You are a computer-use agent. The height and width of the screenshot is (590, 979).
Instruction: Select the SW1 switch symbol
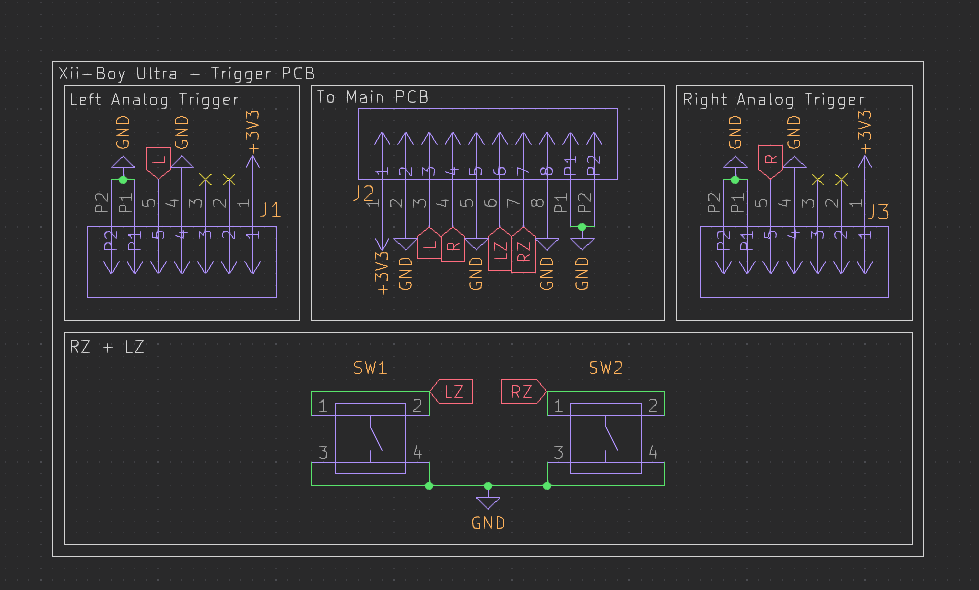pos(370,438)
